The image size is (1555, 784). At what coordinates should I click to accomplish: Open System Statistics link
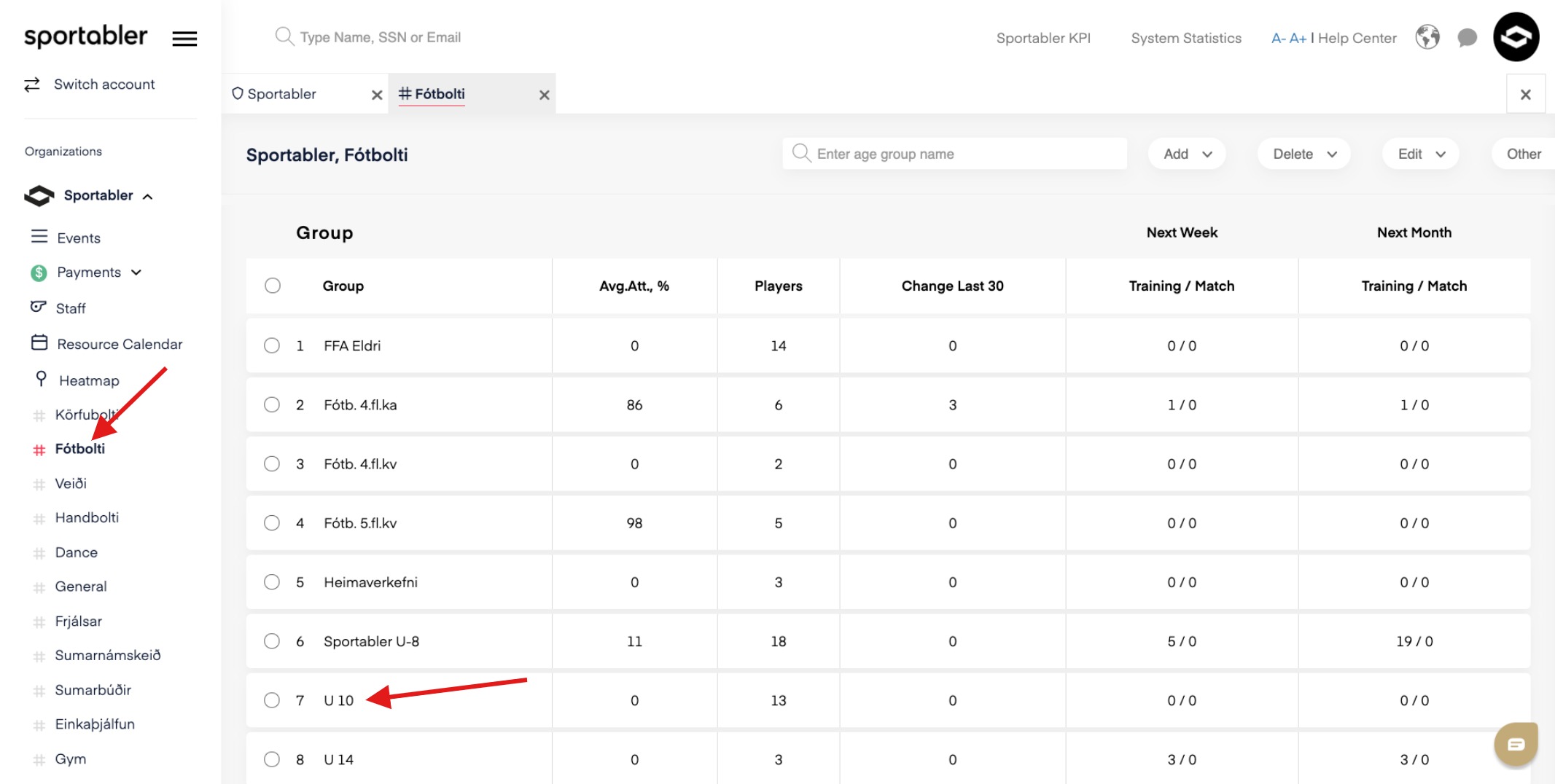1186,38
